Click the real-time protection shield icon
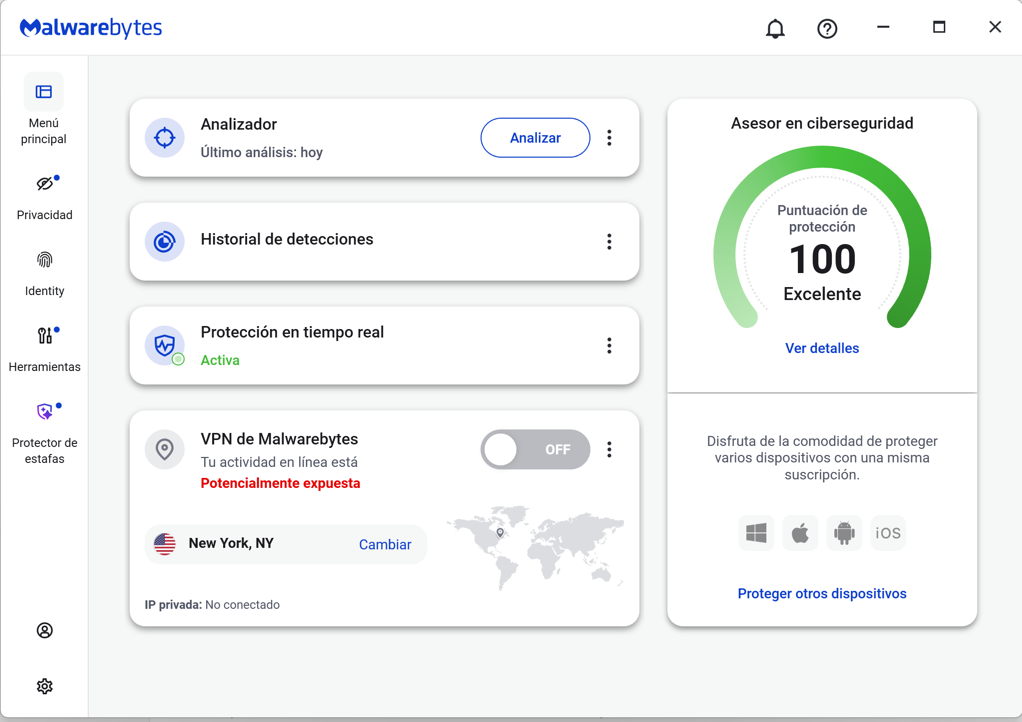The height and width of the screenshot is (722, 1022). (164, 345)
